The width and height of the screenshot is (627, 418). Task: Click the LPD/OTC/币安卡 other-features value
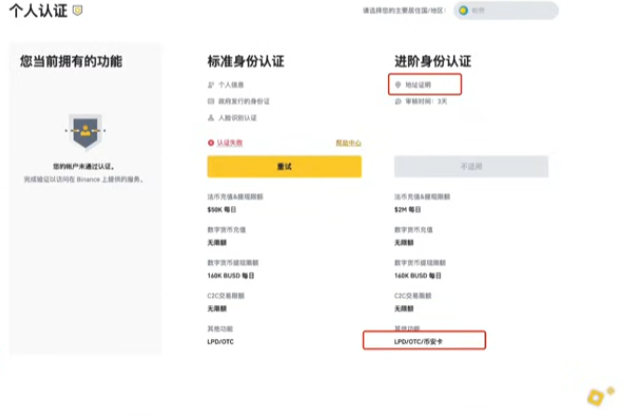point(418,342)
